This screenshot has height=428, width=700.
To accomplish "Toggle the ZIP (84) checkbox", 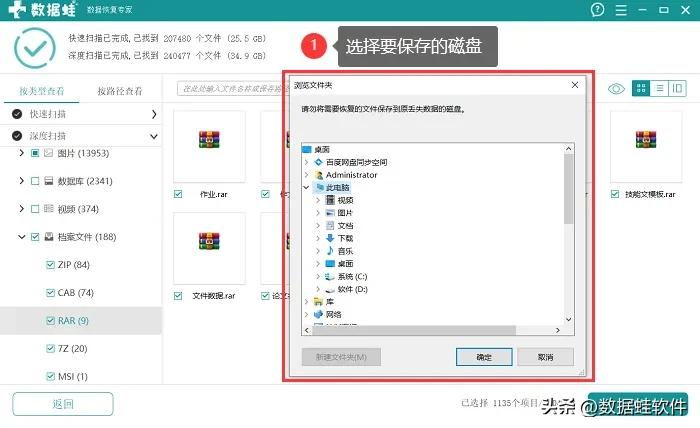I will (51, 265).
